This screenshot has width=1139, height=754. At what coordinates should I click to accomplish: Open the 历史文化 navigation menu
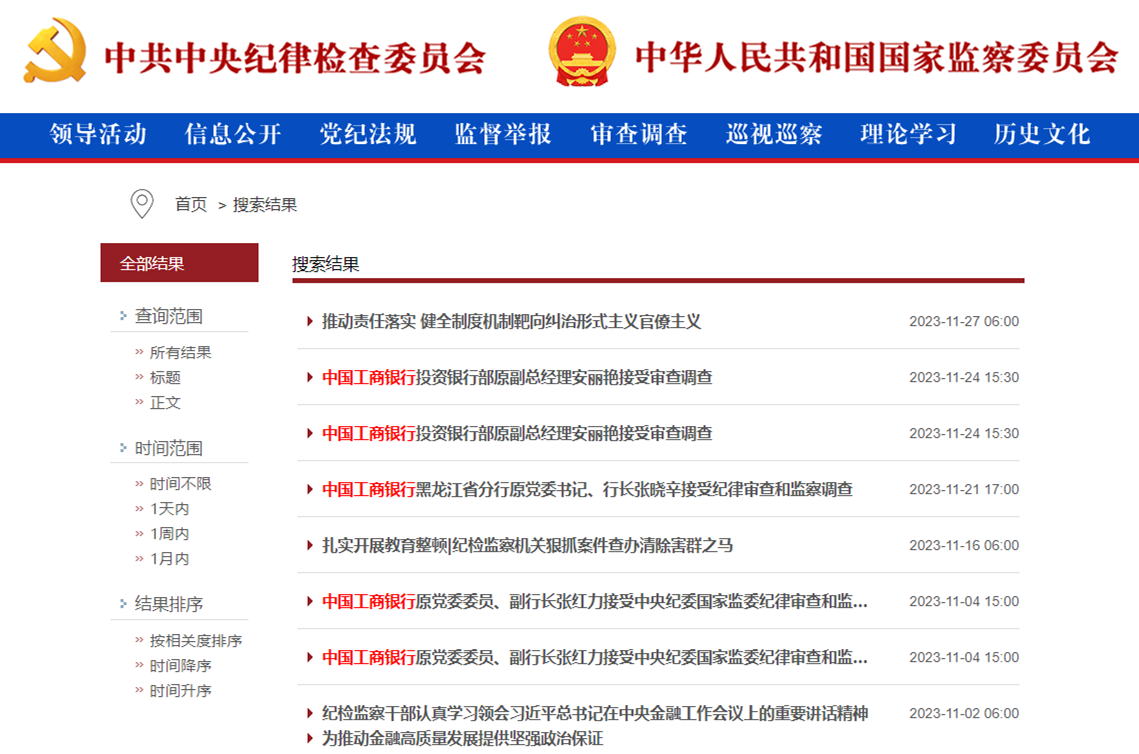coord(1042,134)
